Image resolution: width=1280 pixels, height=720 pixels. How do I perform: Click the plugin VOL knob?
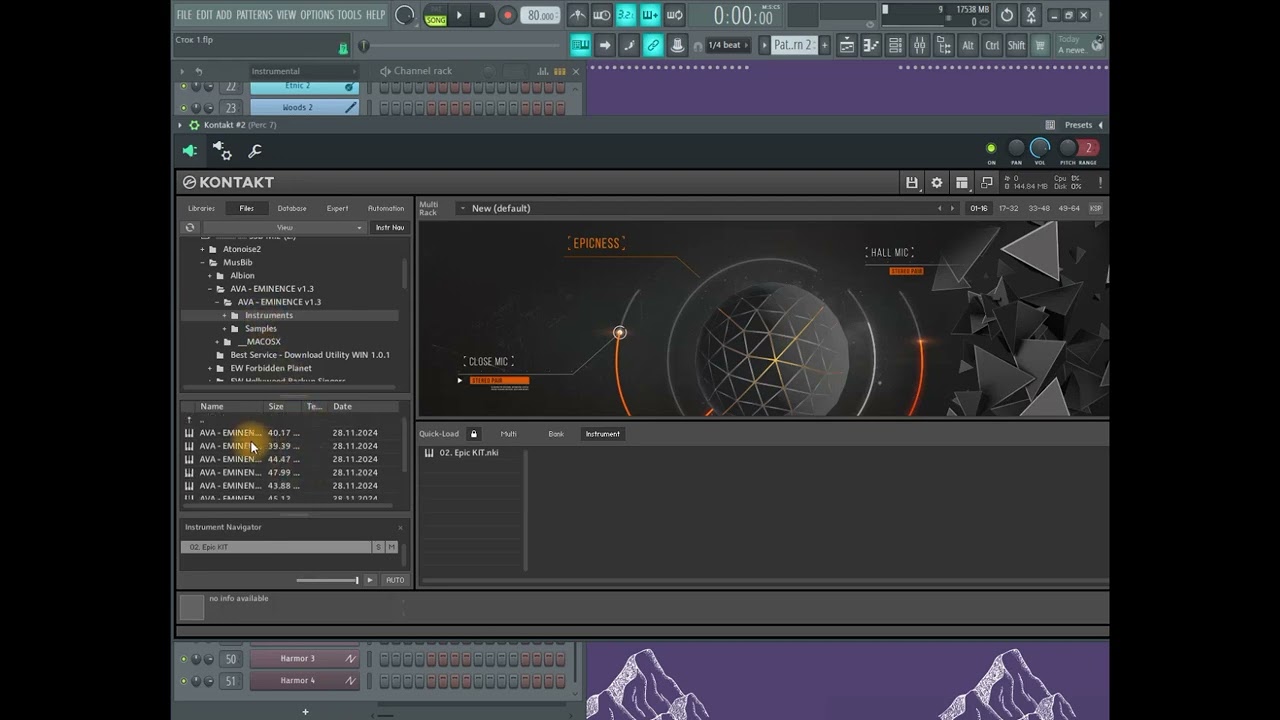coord(1040,148)
